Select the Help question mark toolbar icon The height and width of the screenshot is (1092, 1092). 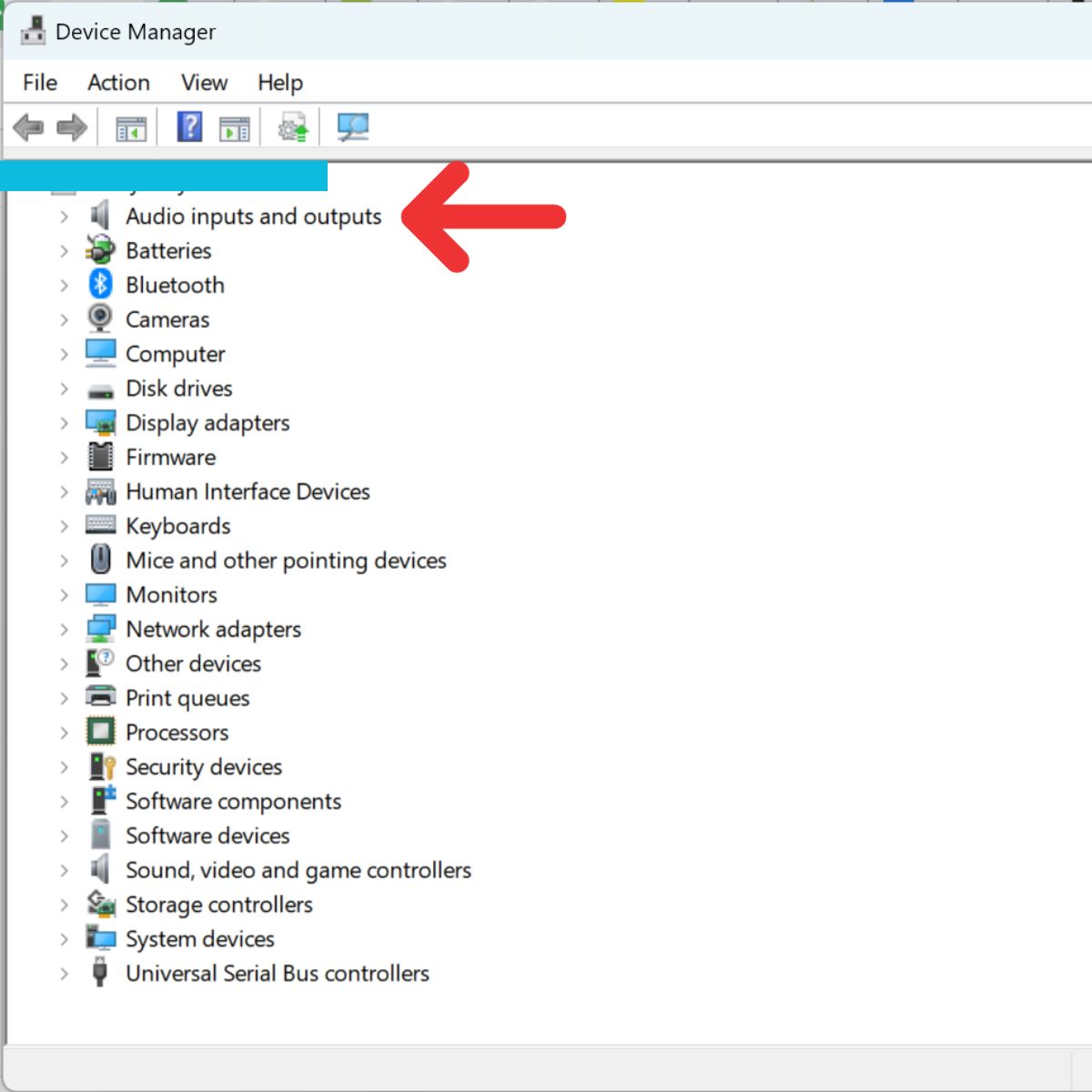click(189, 126)
